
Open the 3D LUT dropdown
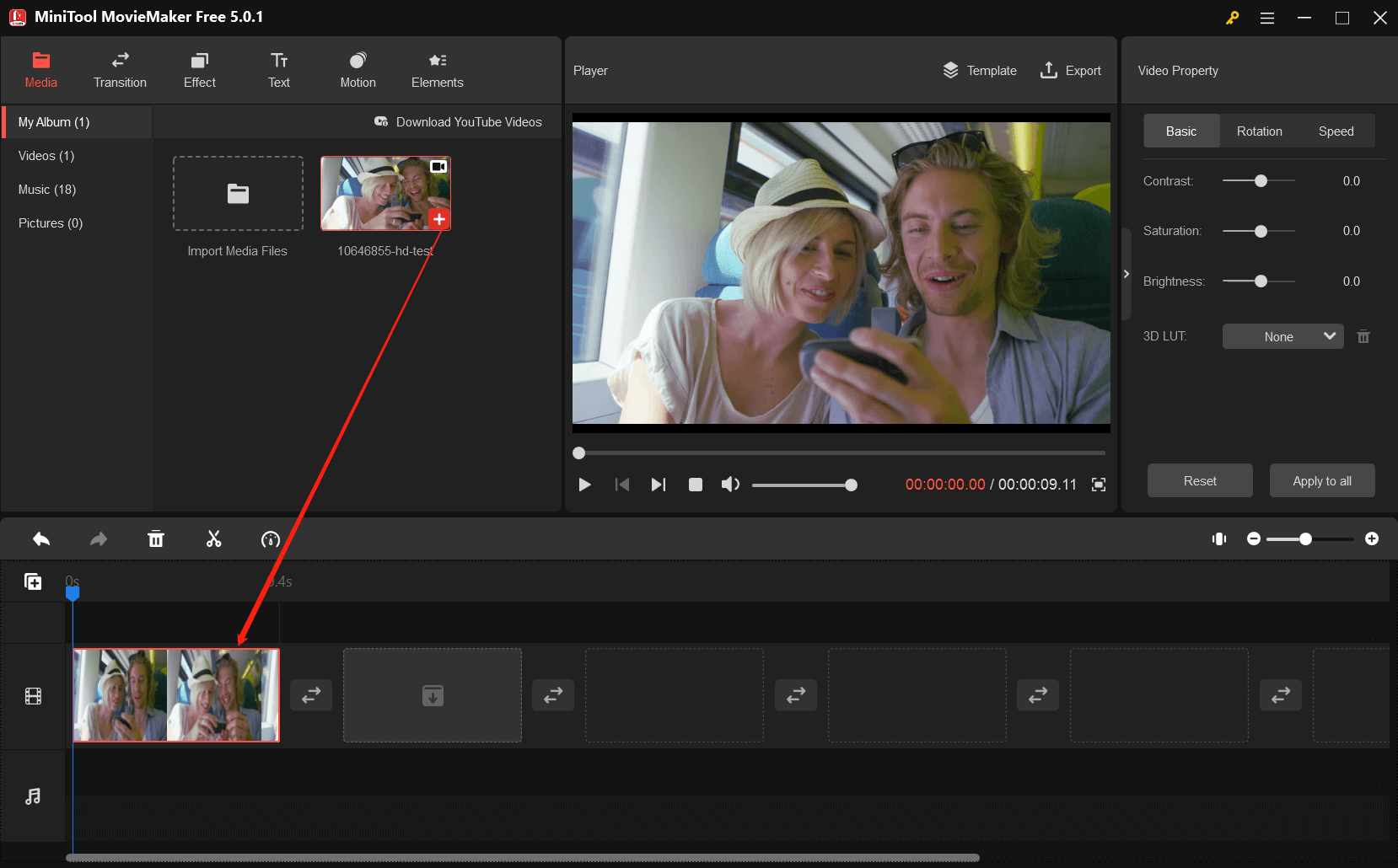click(x=1283, y=336)
